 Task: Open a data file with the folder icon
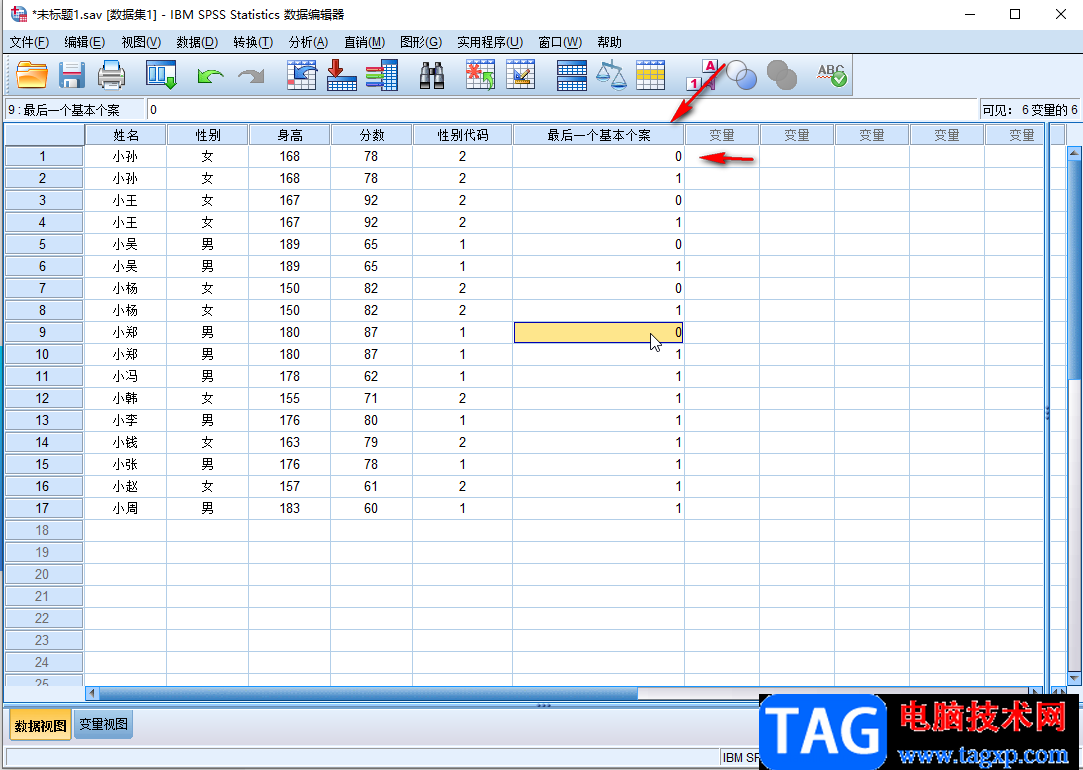pos(32,75)
